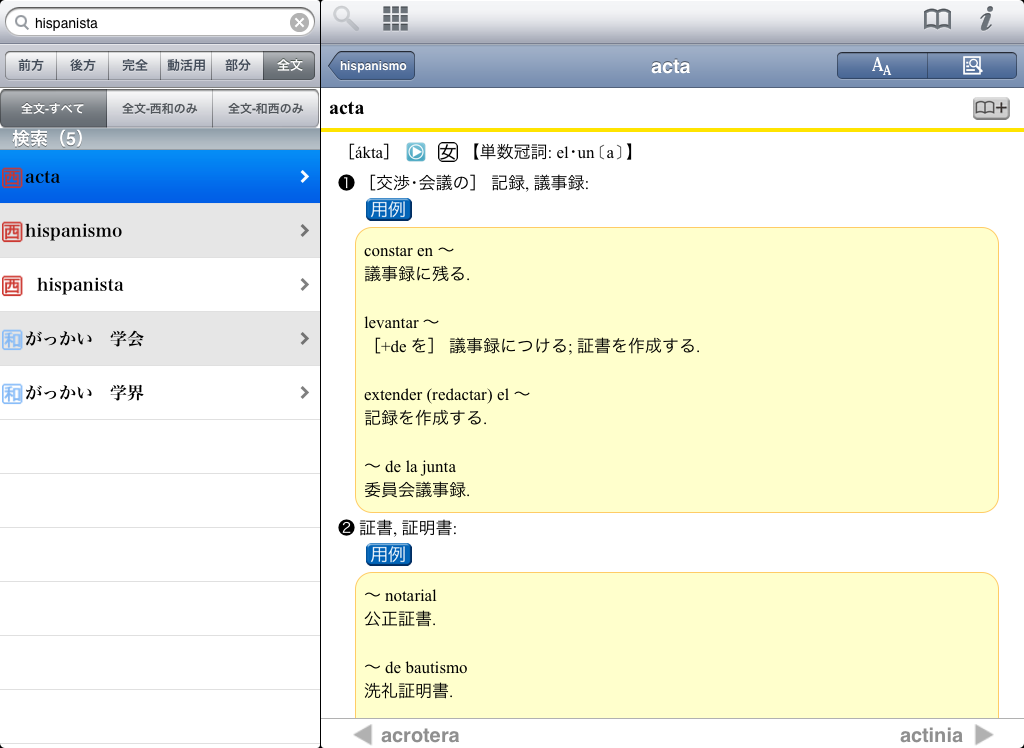Open the book icon in top bar

(937, 19)
